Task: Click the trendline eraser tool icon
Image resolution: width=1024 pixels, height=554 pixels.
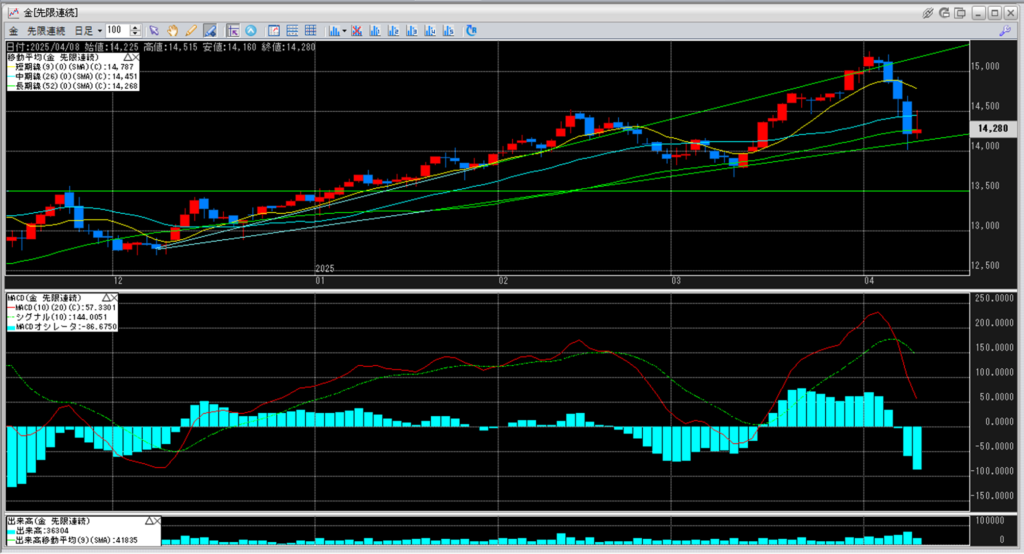Action: point(209,31)
